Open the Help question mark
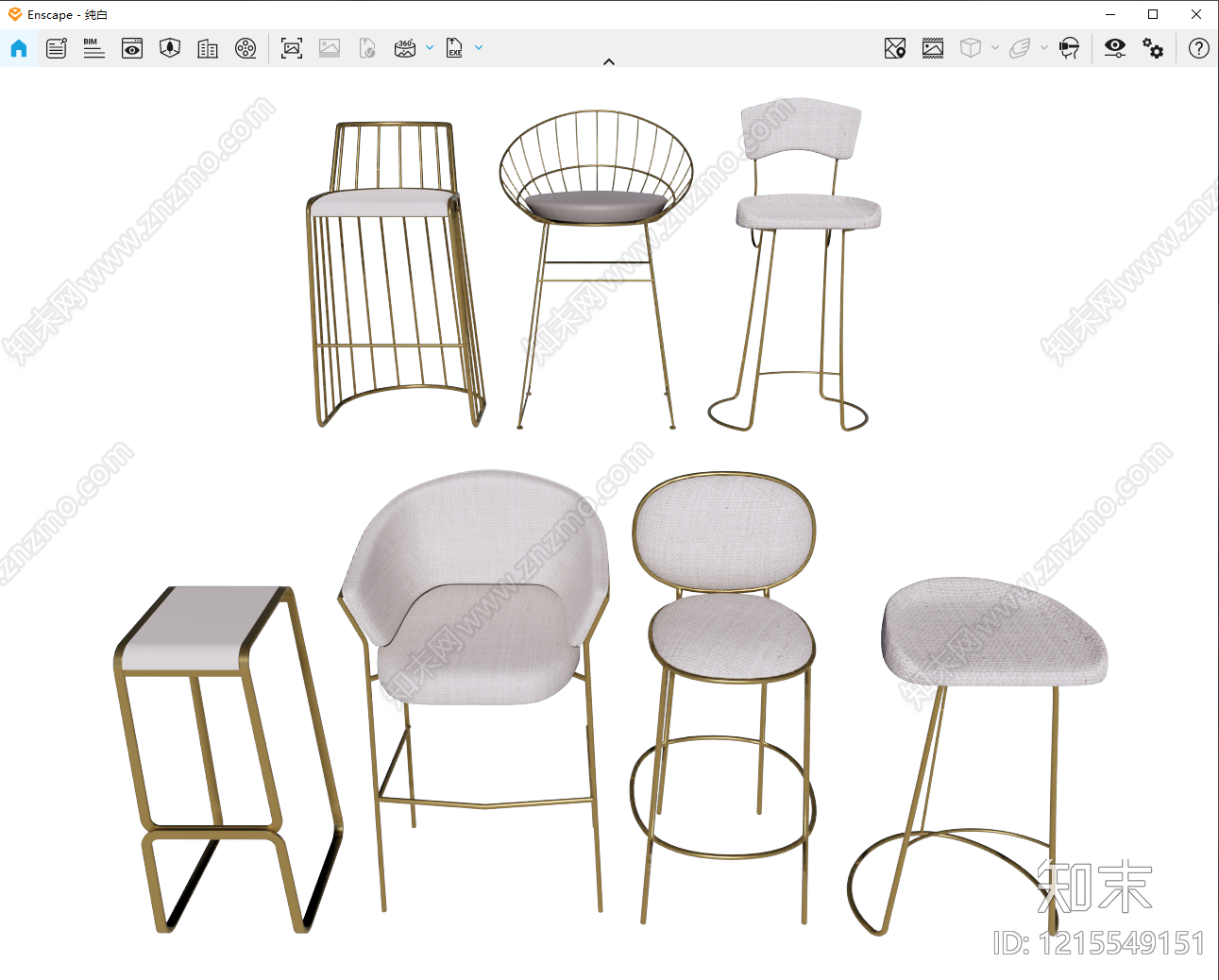The image size is (1219, 980). (1199, 48)
